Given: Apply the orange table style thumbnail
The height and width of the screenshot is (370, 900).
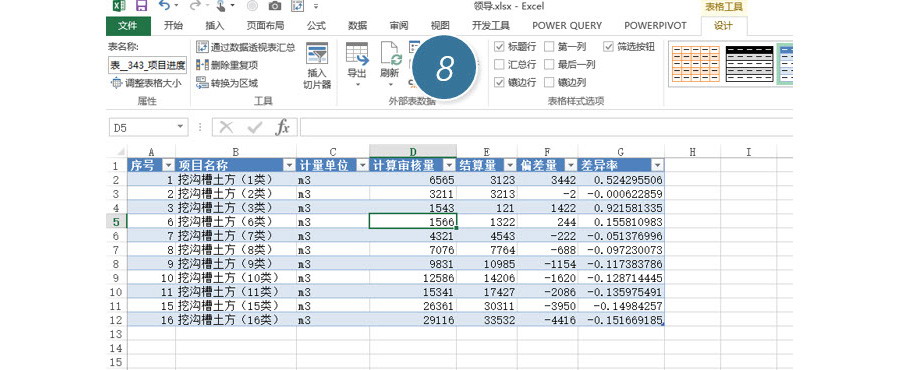Looking at the screenshot, I should (x=696, y=63).
